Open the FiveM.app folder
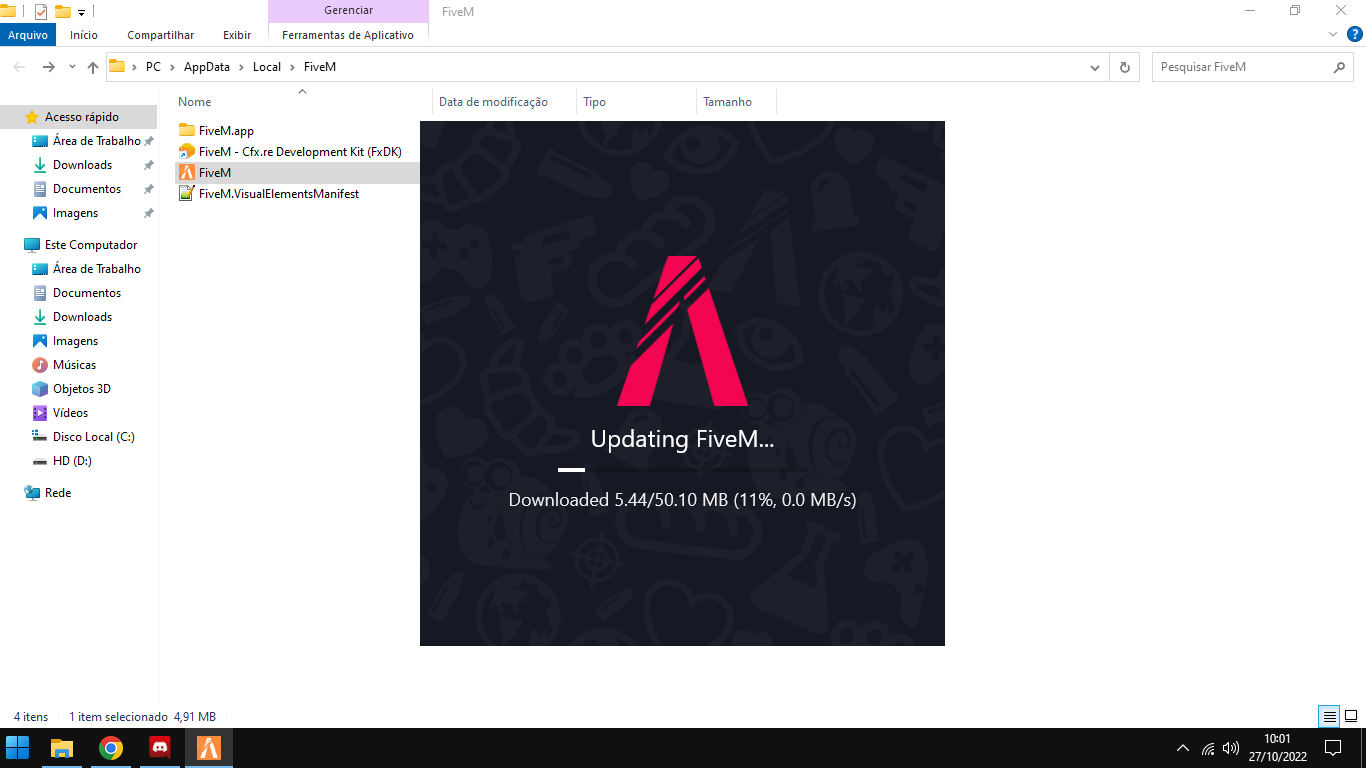Screen dimensions: 1366x768 226,131
